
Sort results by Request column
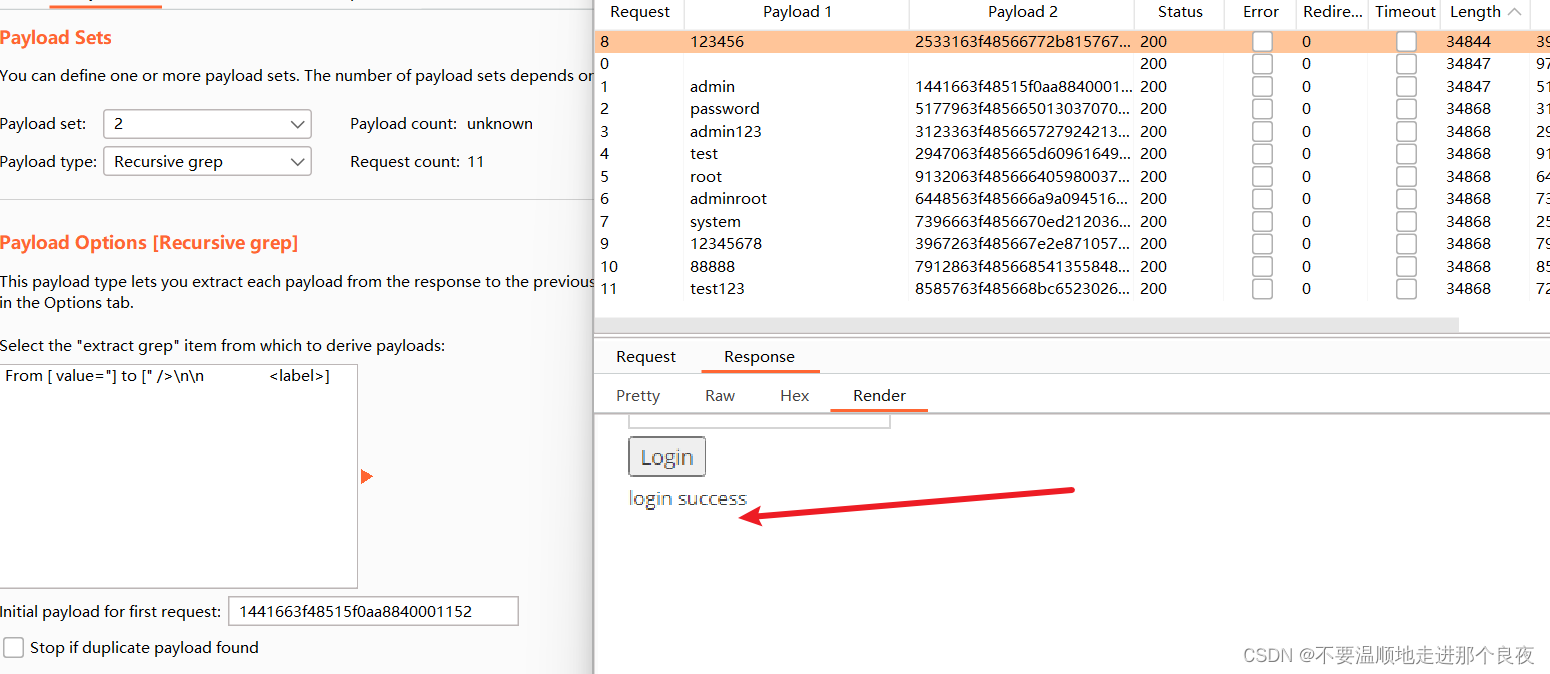(640, 12)
